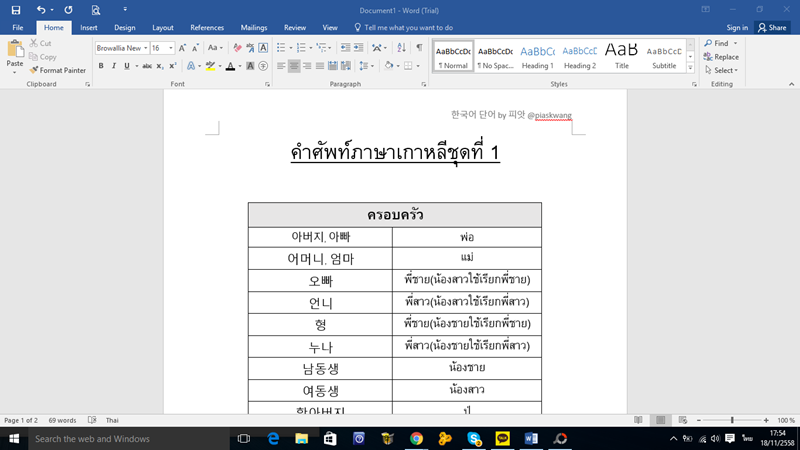Open Google Chrome from the taskbar

point(416,438)
